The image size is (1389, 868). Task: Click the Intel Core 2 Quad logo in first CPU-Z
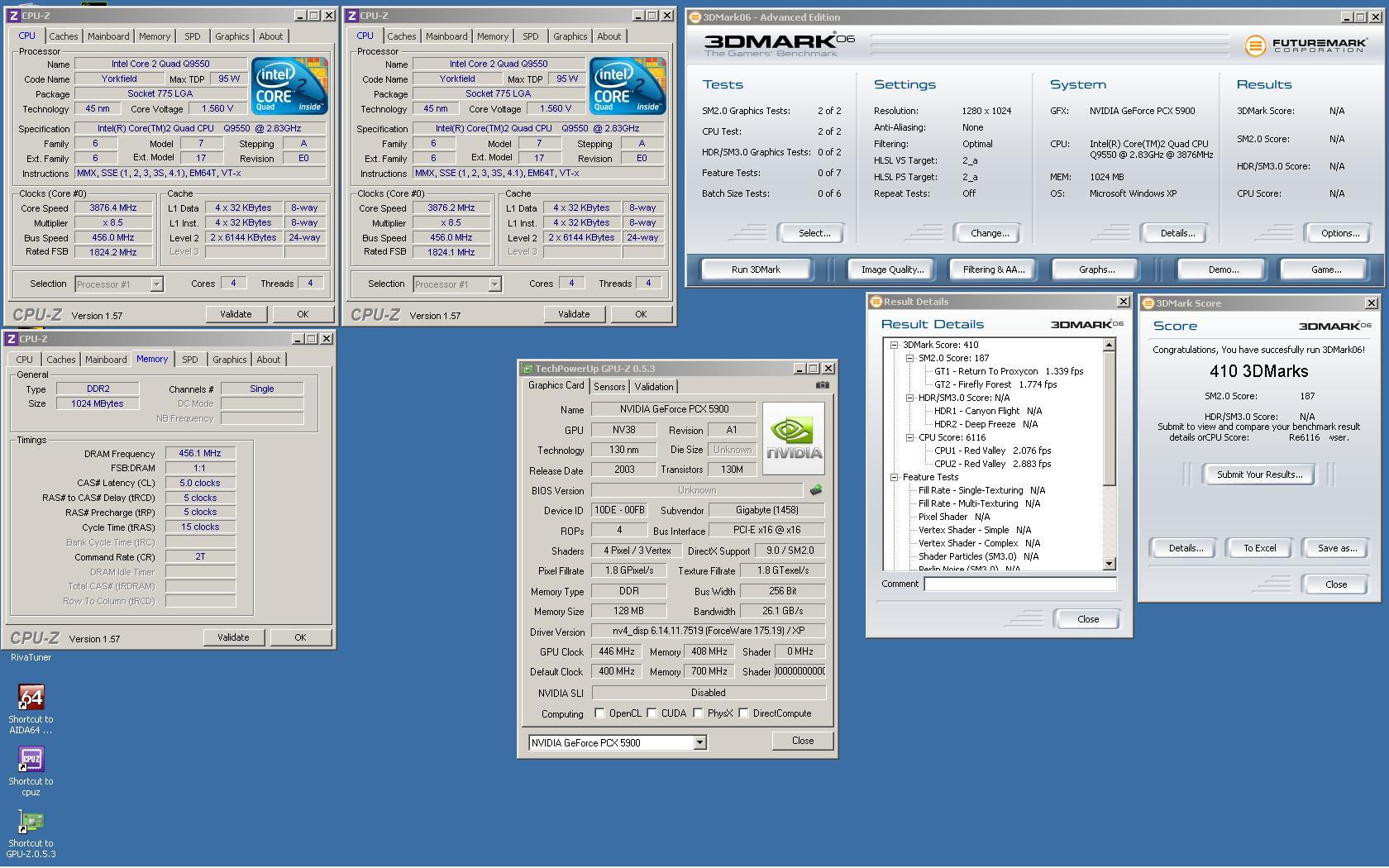pyautogui.click(x=289, y=86)
